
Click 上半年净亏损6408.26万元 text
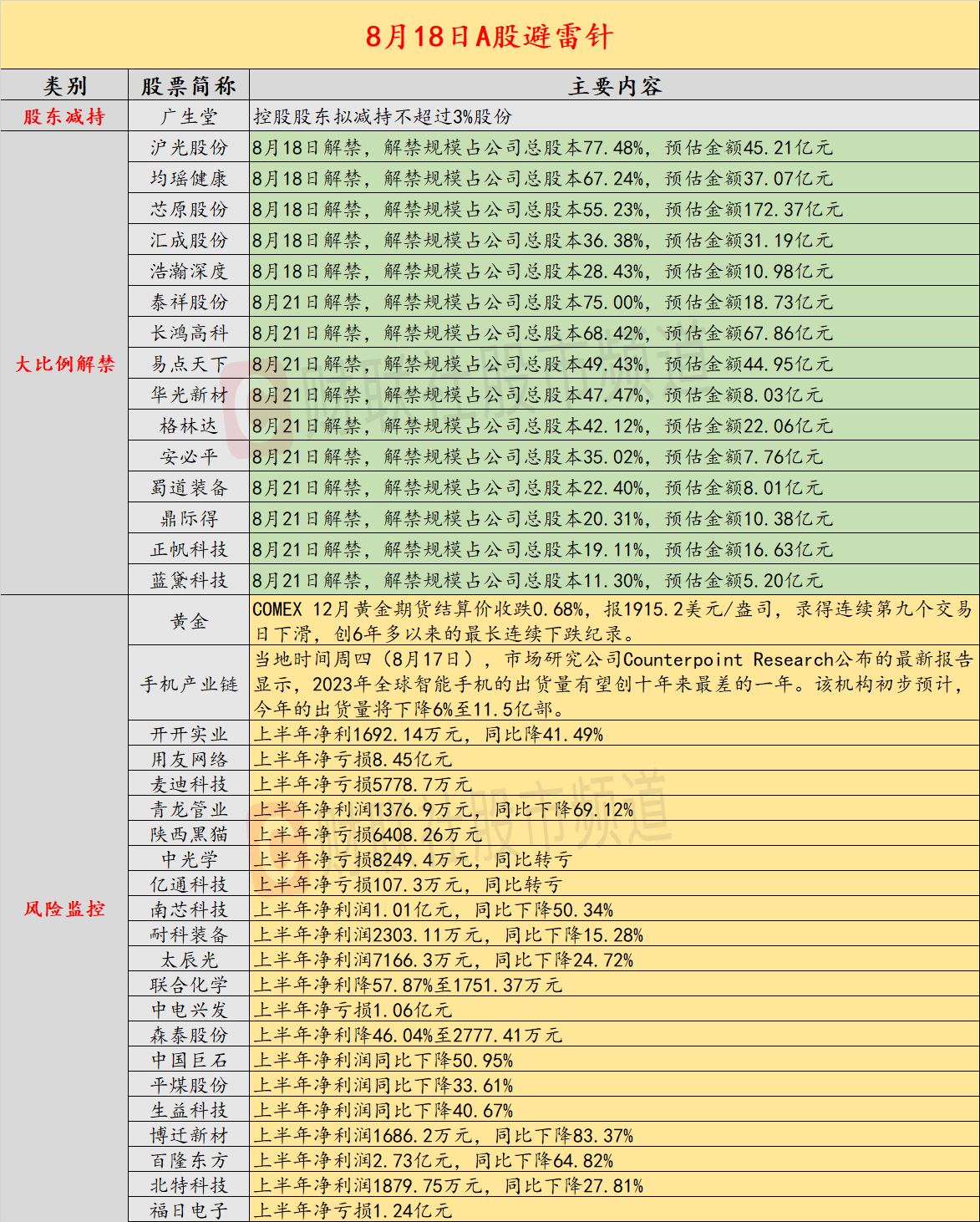click(368, 834)
